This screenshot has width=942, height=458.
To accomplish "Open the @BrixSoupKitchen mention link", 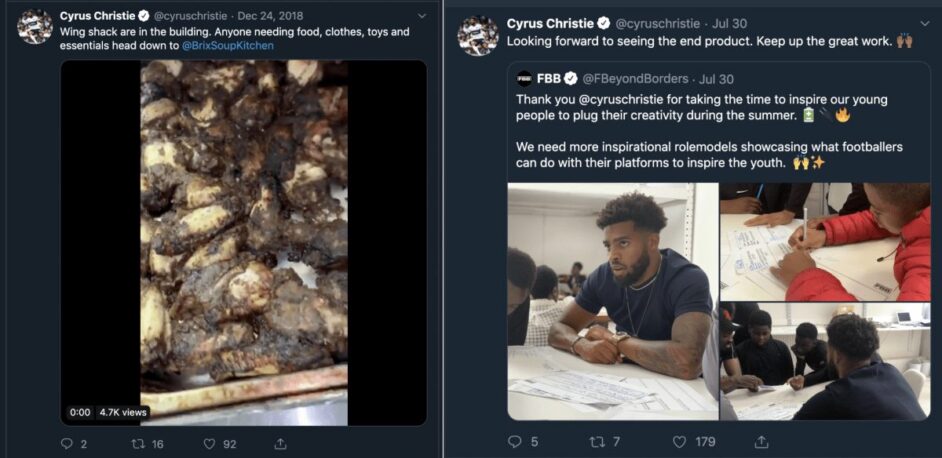I will coord(227,46).
